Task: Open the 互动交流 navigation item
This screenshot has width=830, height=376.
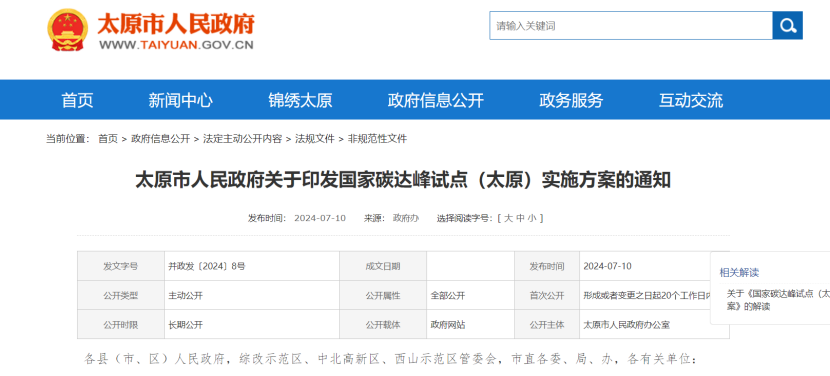Action: 691,100
